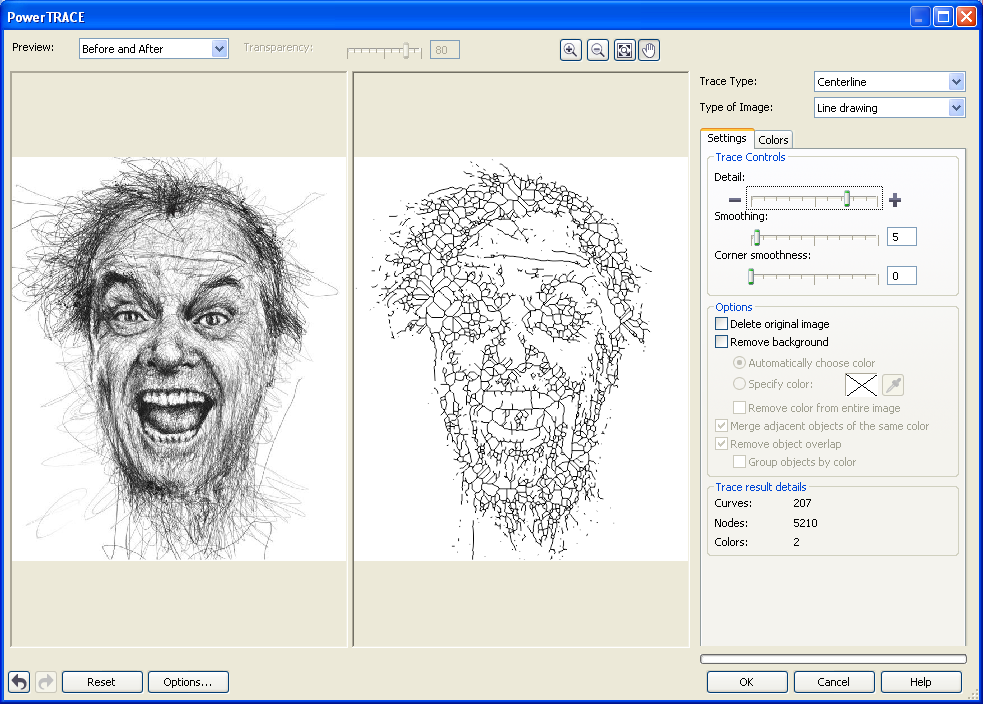Toggle Merge adjacent objects of same color
The height and width of the screenshot is (704, 983).
click(x=722, y=426)
